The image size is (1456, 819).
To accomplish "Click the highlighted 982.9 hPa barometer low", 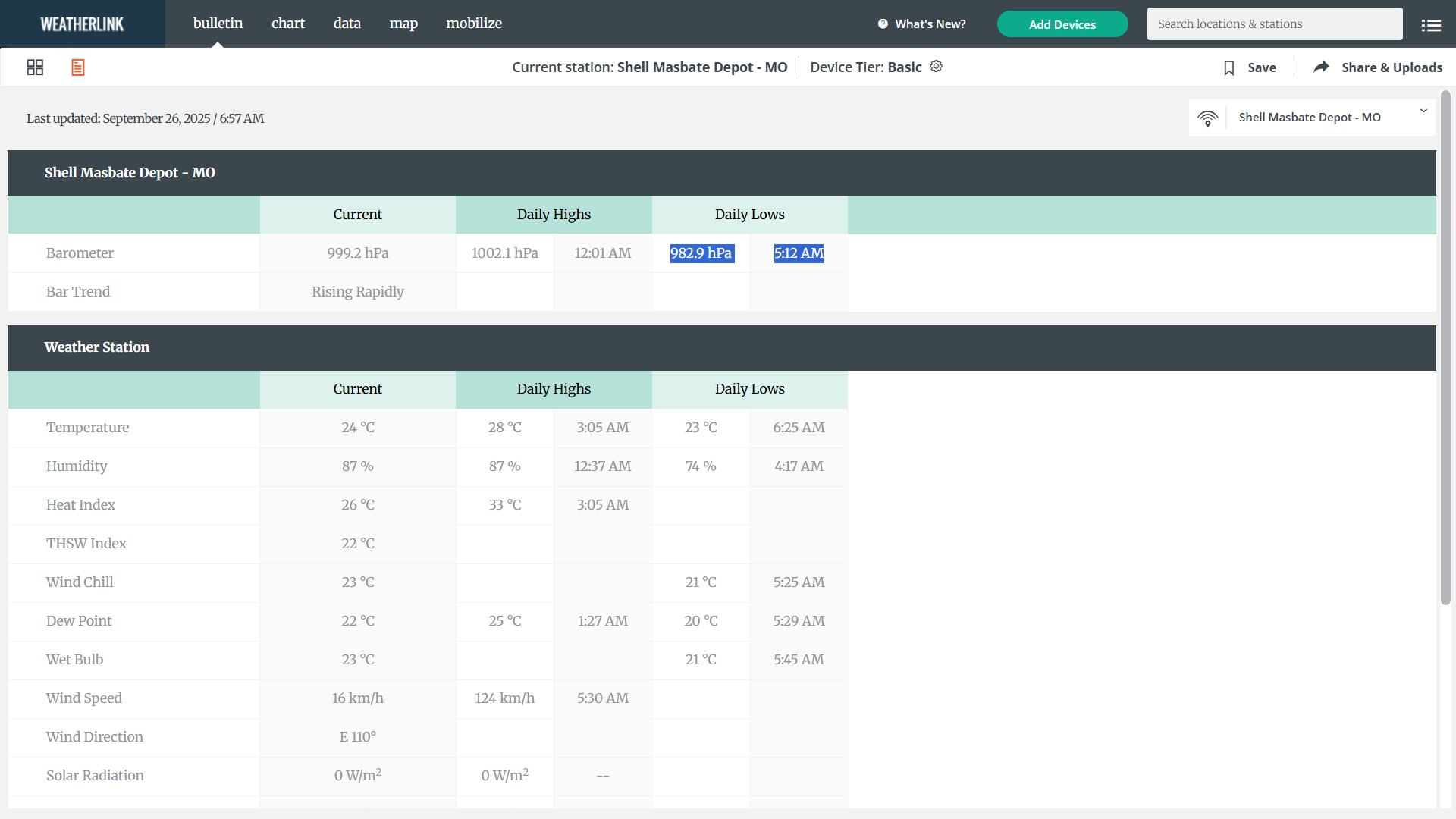I will tap(701, 253).
